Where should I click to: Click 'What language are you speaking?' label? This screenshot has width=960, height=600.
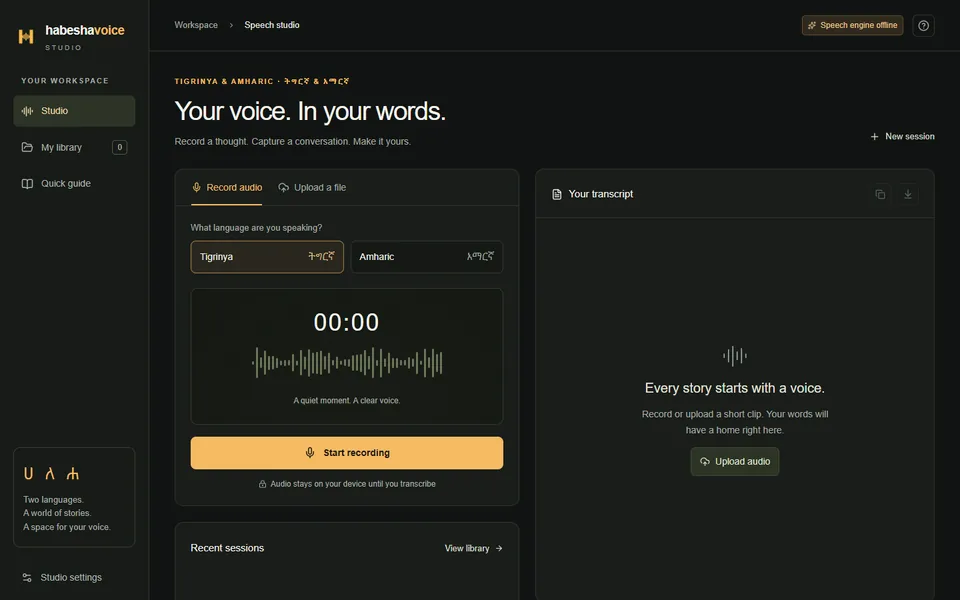(x=256, y=228)
